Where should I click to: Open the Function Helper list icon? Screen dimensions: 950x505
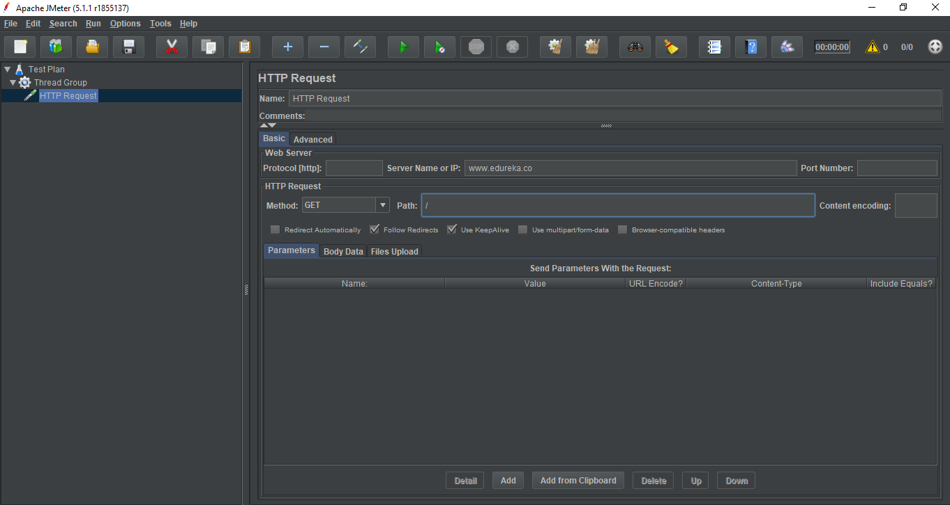pyautogui.click(x=714, y=47)
